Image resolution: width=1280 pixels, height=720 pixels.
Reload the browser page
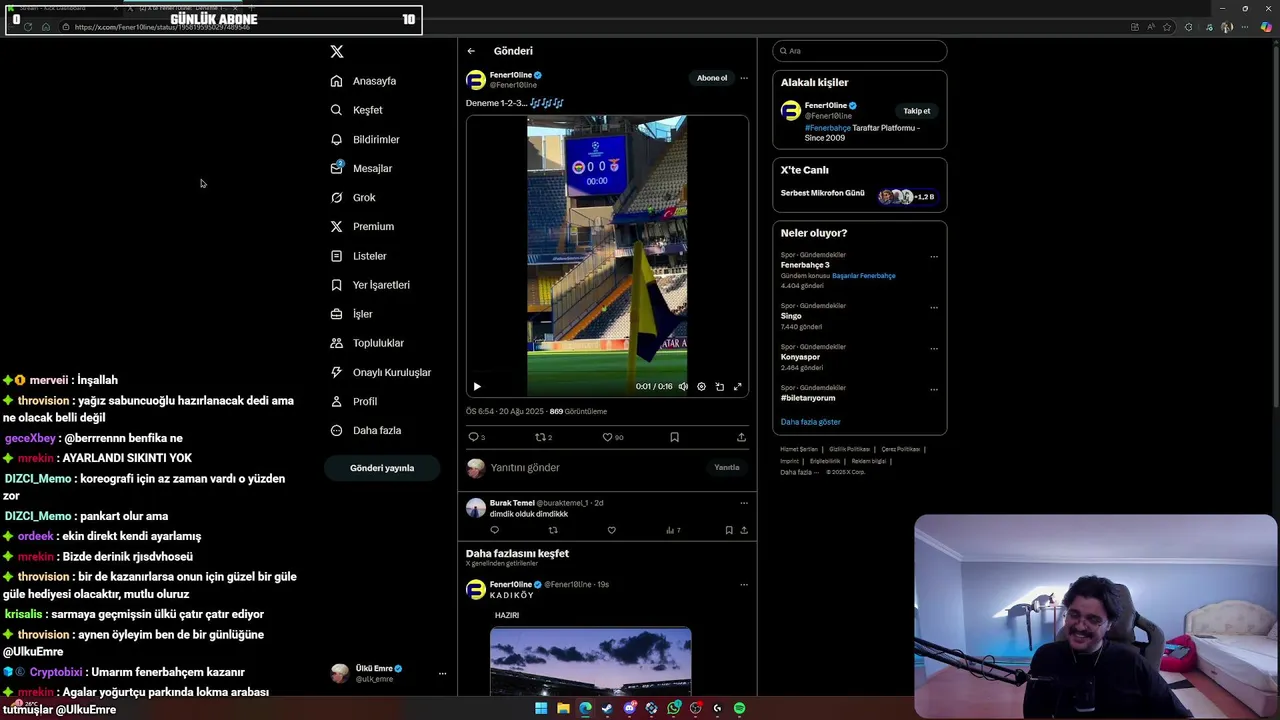click(27, 27)
